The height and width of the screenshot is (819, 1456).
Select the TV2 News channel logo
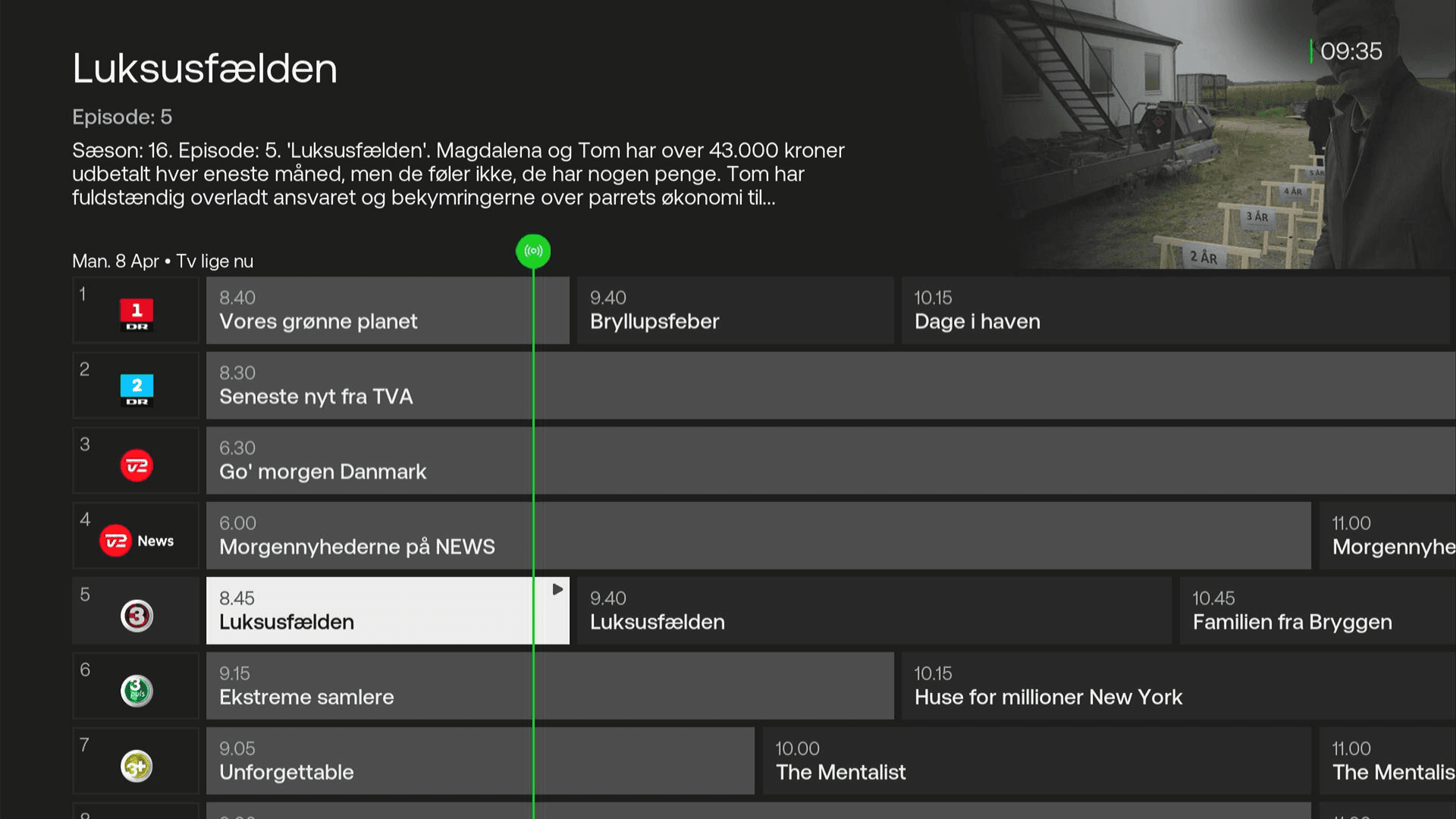point(136,541)
